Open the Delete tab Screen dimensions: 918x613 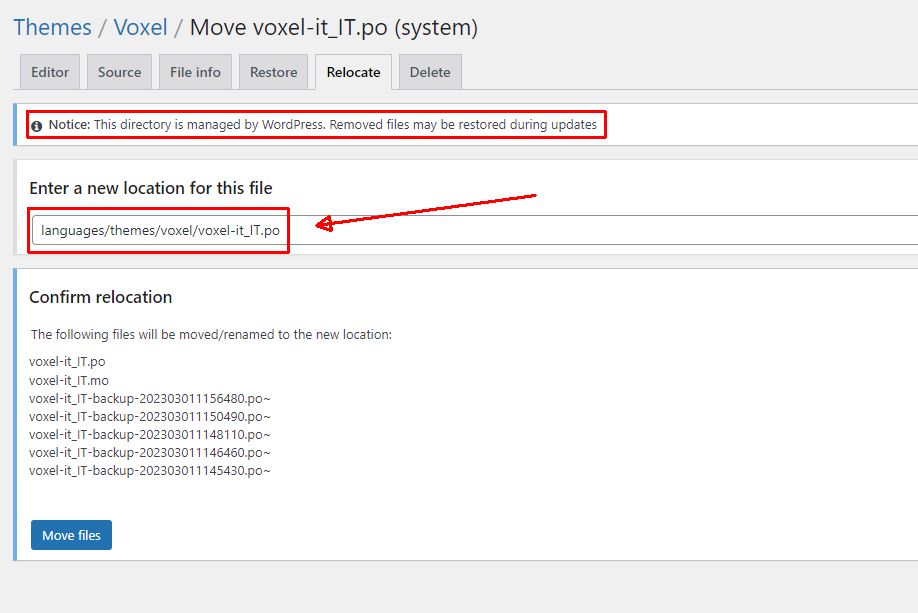click(429, 71)
